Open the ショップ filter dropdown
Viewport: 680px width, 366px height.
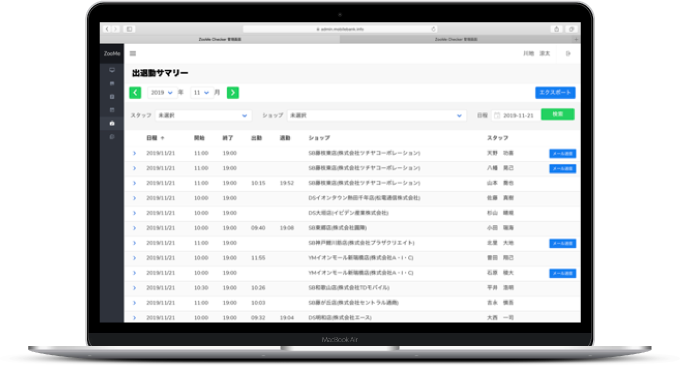(376, 115)
